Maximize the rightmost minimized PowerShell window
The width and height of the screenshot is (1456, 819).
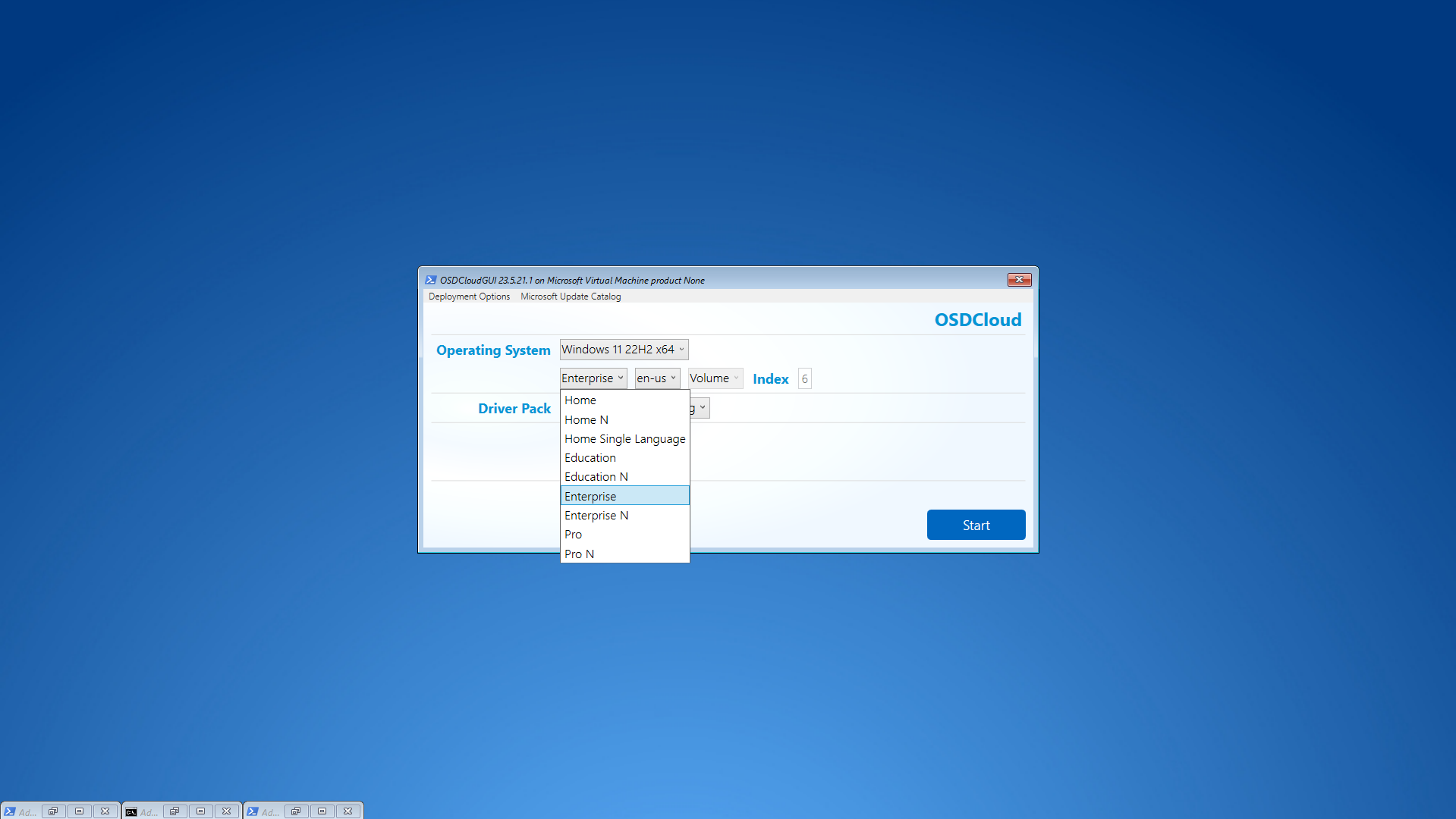click(322, 811)
